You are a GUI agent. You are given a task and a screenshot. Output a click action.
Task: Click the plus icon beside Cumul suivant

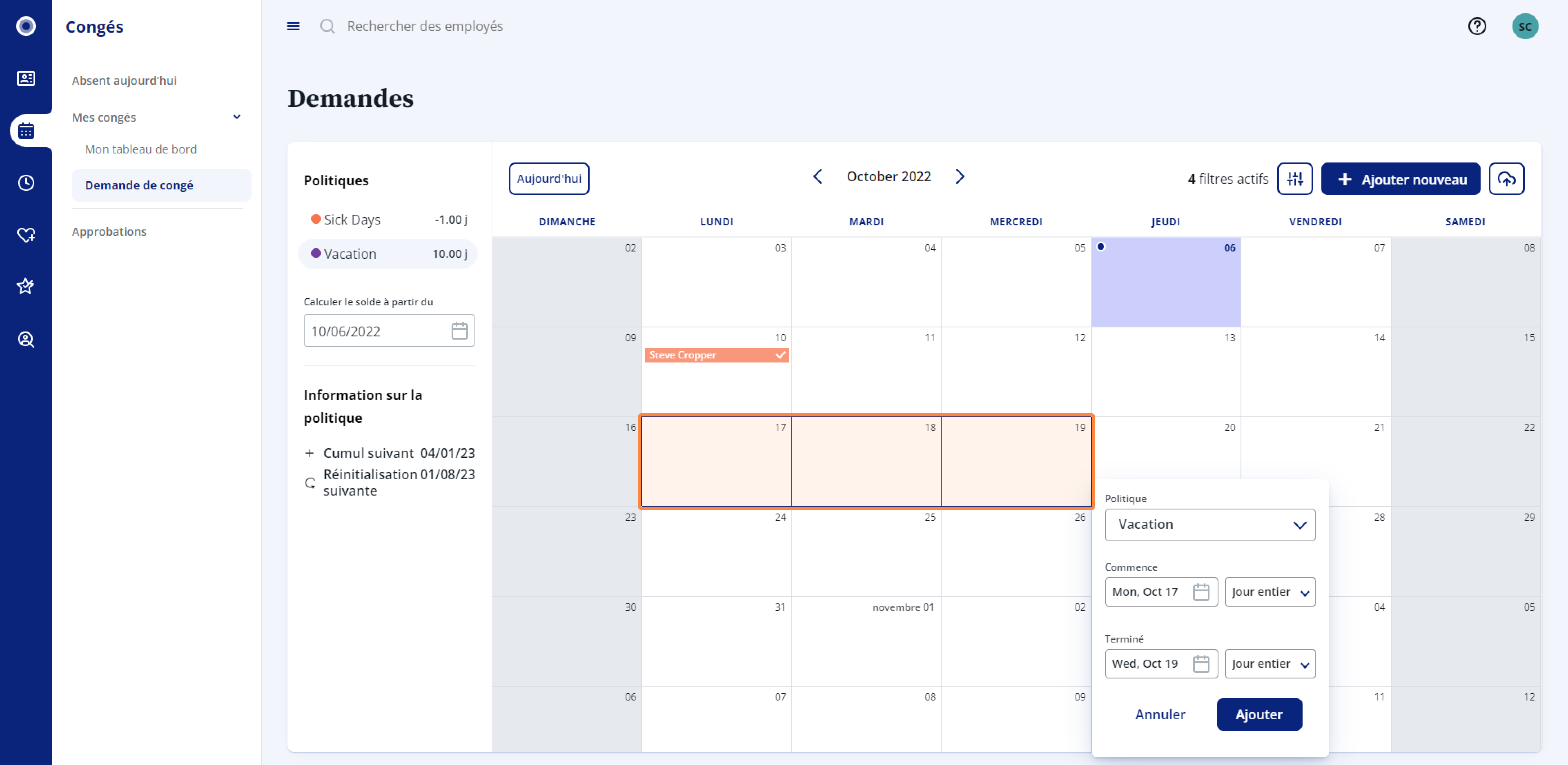click(x=309, y=454)
